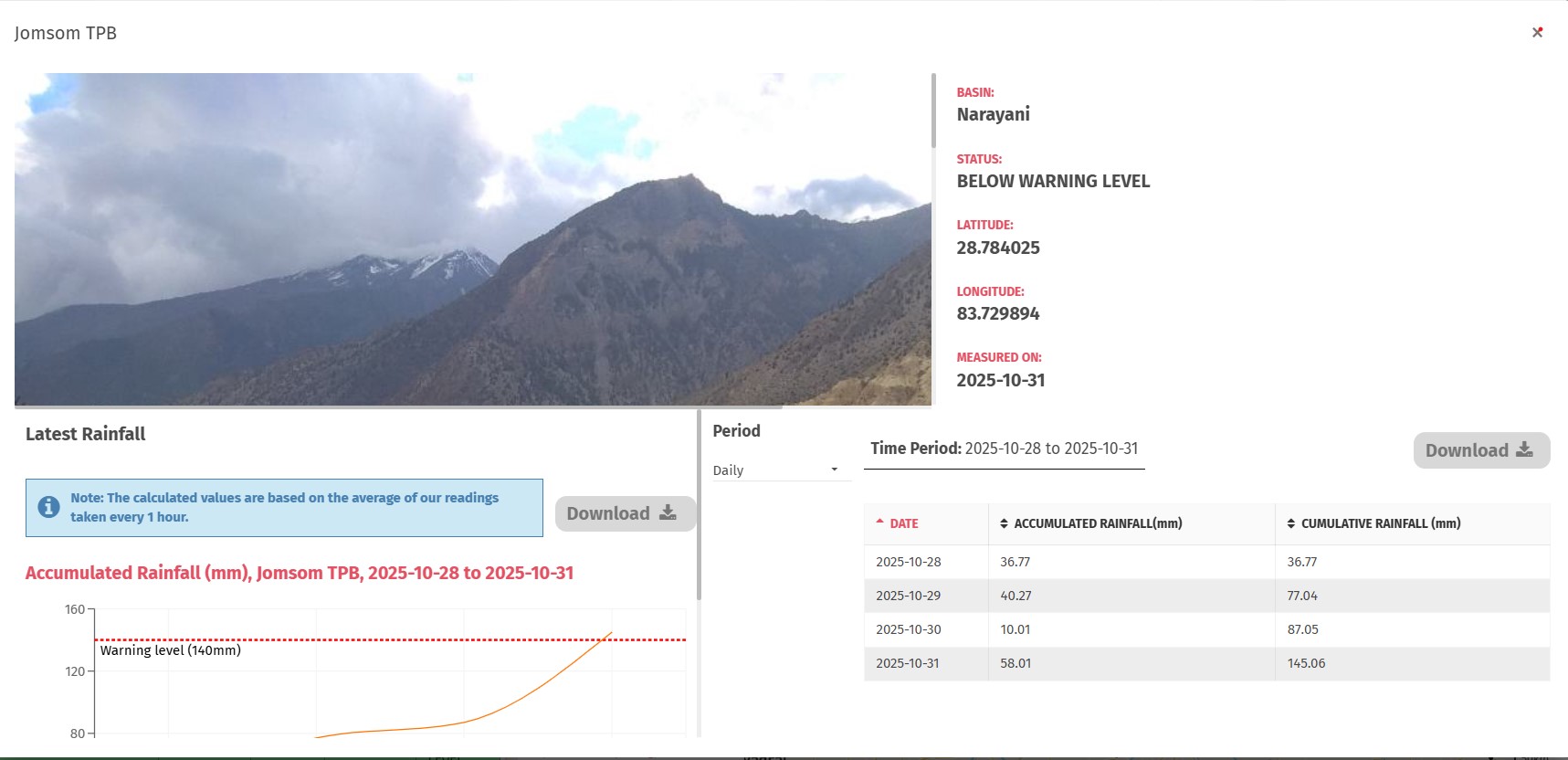Download the Time Period table data
The image size is (1568, 760).
pyautogui.click(x=1480, y=450)
